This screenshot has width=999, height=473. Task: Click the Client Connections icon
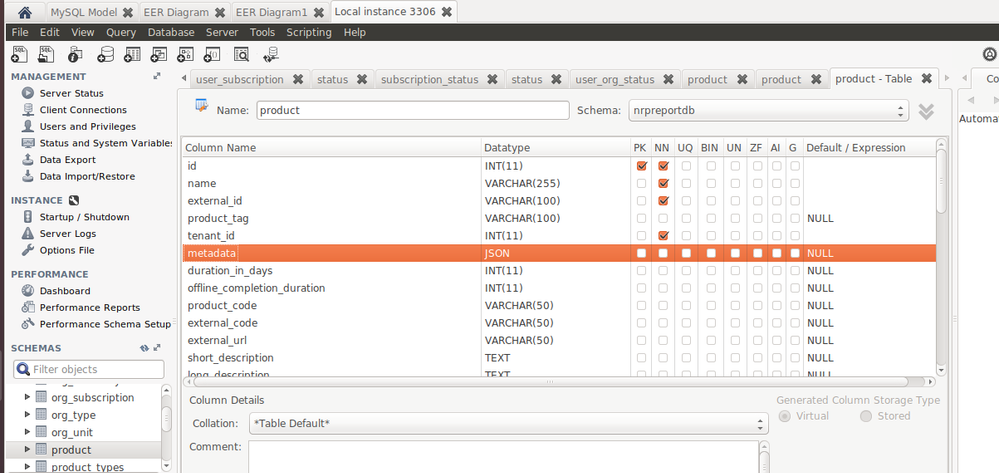(27, 110)
